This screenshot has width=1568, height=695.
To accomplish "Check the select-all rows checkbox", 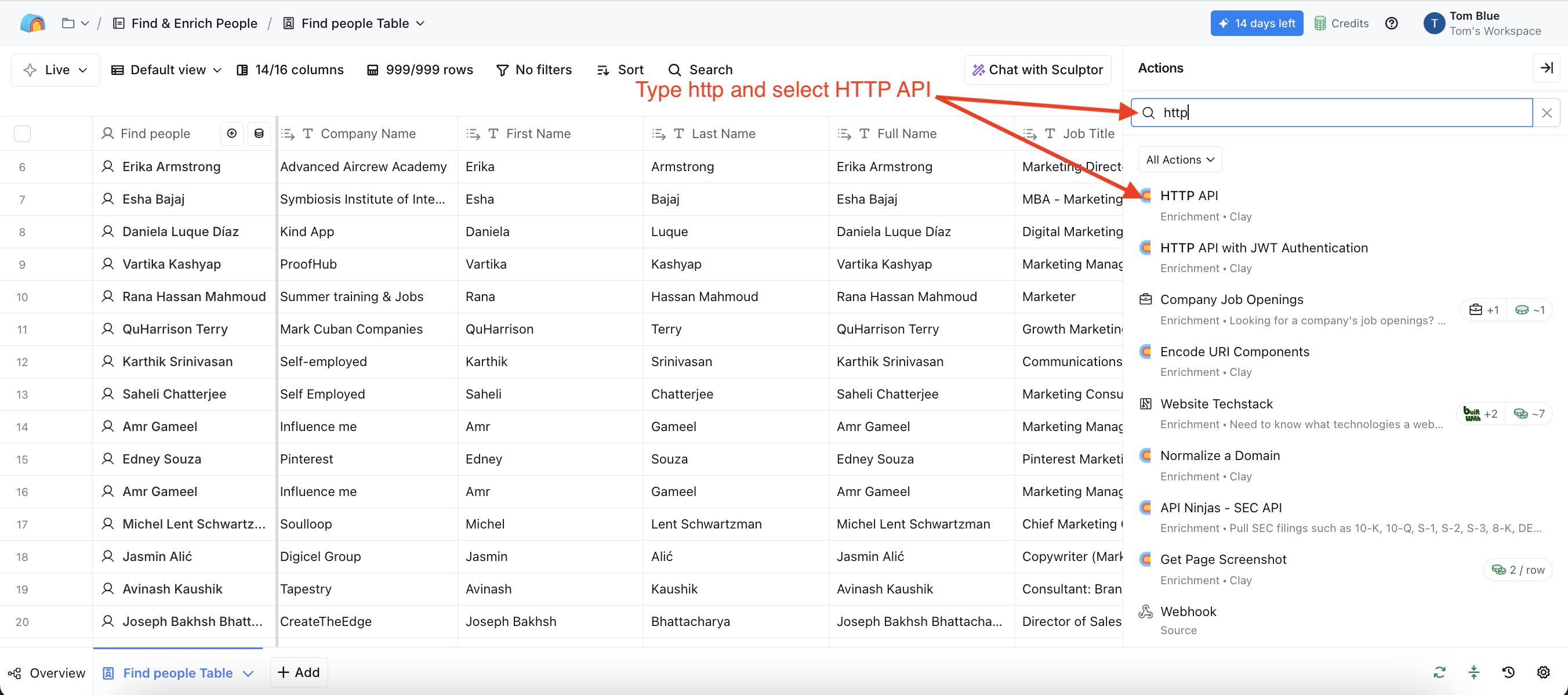I will point(23,133).
